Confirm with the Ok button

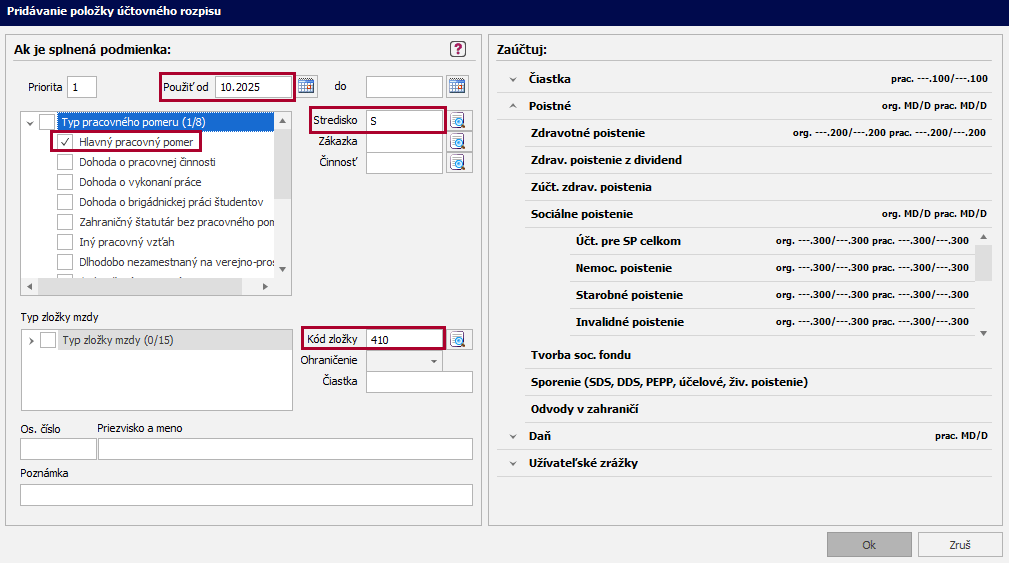coord(868,545)
